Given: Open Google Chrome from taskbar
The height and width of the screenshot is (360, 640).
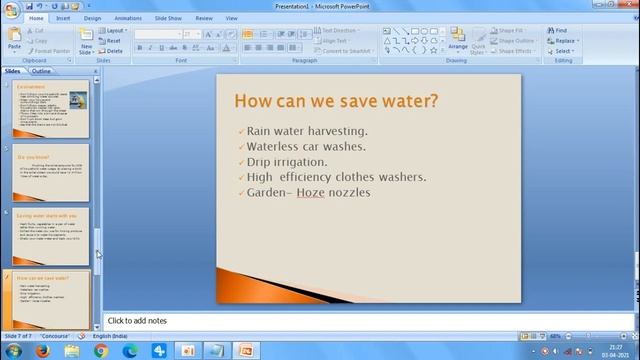Looking at the screenshot, I should tap(101, 351).
